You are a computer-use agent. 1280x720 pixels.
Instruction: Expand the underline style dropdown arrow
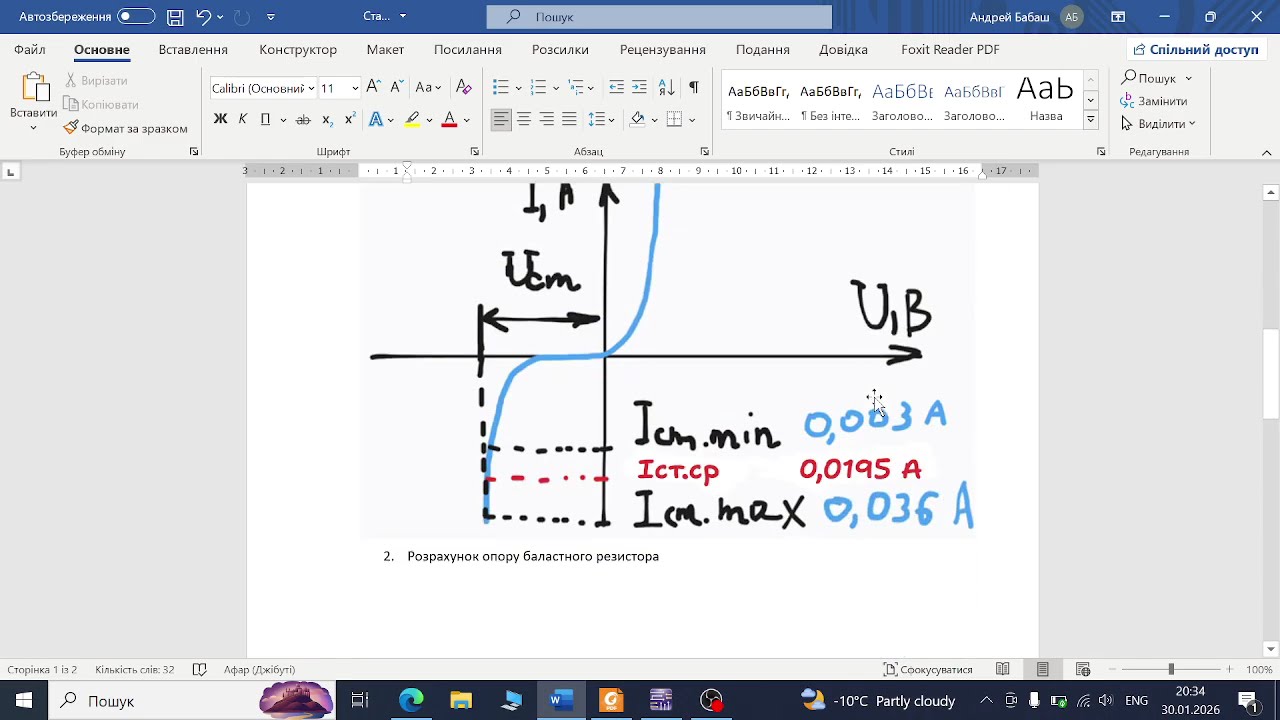point(283,120)
